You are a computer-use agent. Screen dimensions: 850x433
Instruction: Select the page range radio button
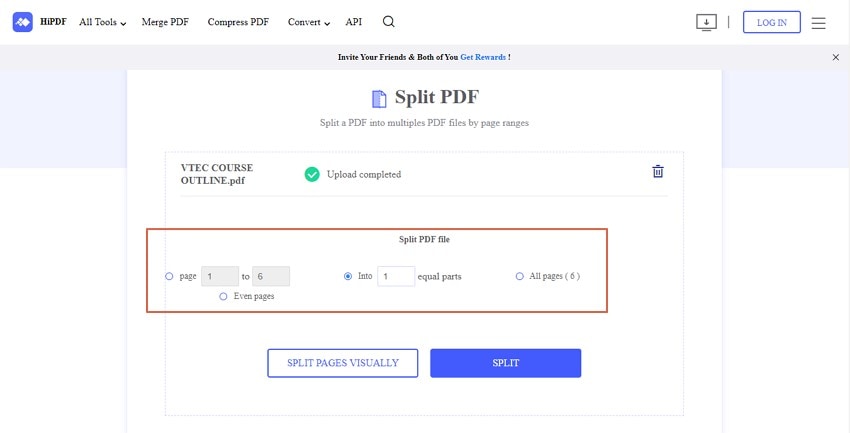(169, 276)
